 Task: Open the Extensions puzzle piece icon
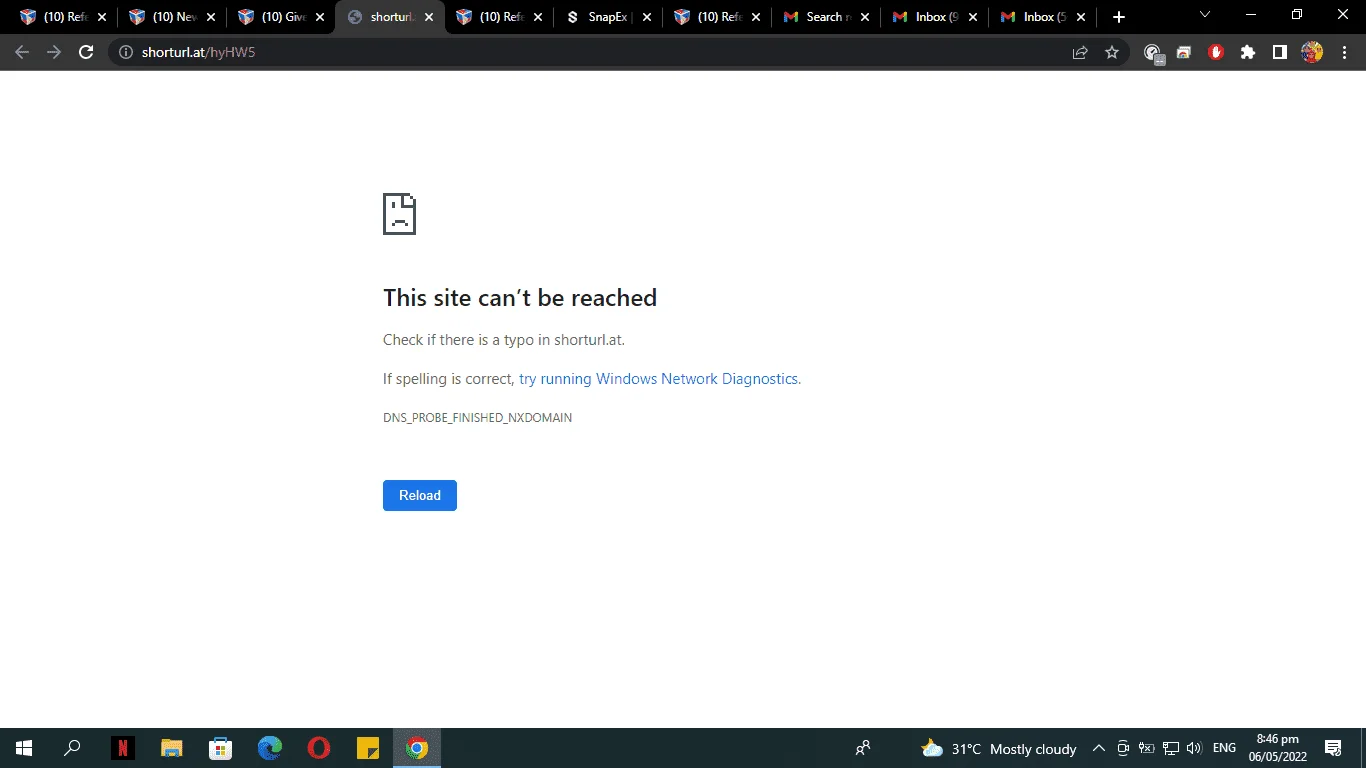click(1248, 52)
